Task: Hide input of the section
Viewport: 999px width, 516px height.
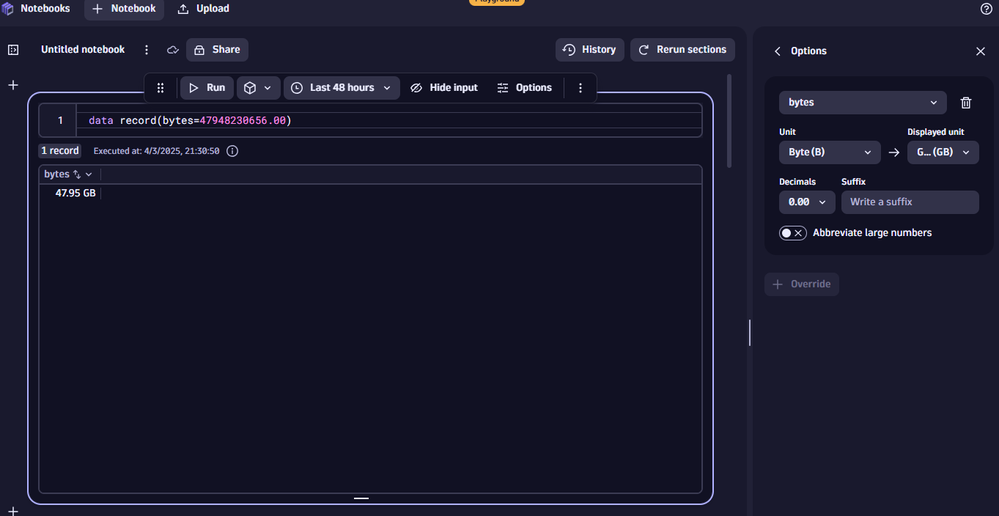Action: click(x=443, y=88)
